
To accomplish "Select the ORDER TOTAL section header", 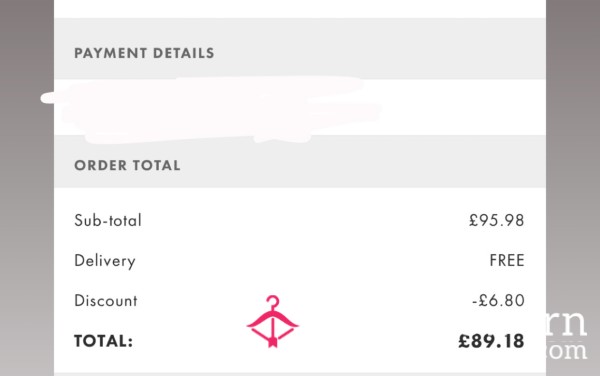I will (127, 165).
